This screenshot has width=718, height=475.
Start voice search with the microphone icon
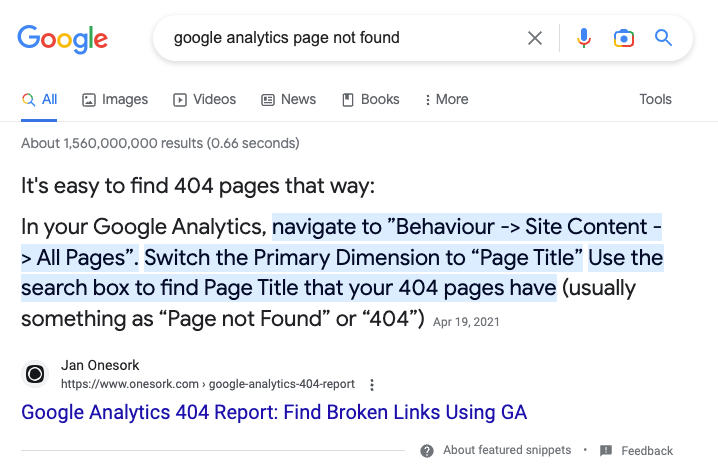pos(583,38)
